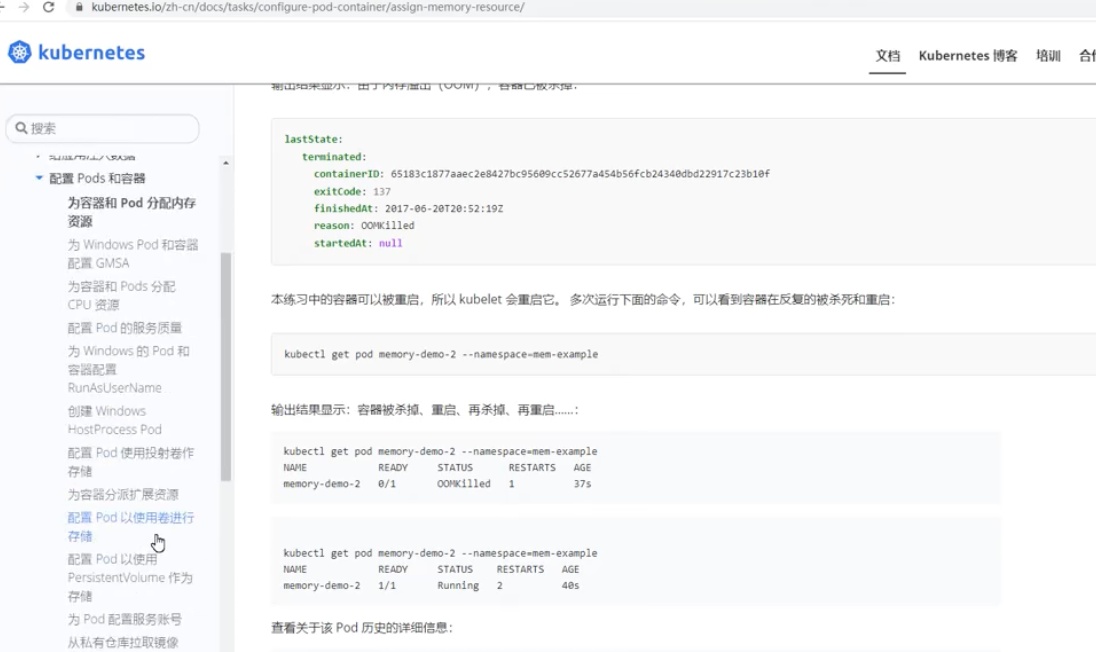Click the reason value OOMKilled in YAML

pyautogui.click(x=387, y=226)
